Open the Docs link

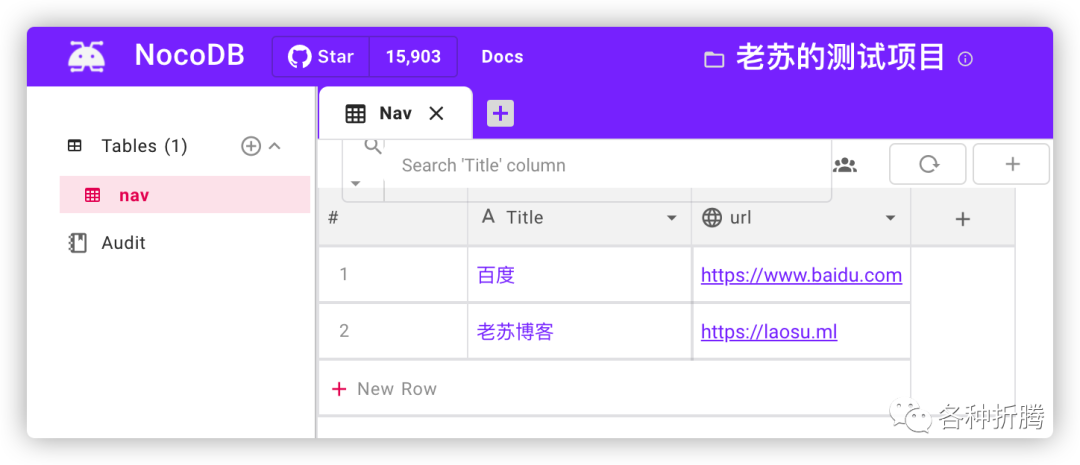(x=502, y=56)
